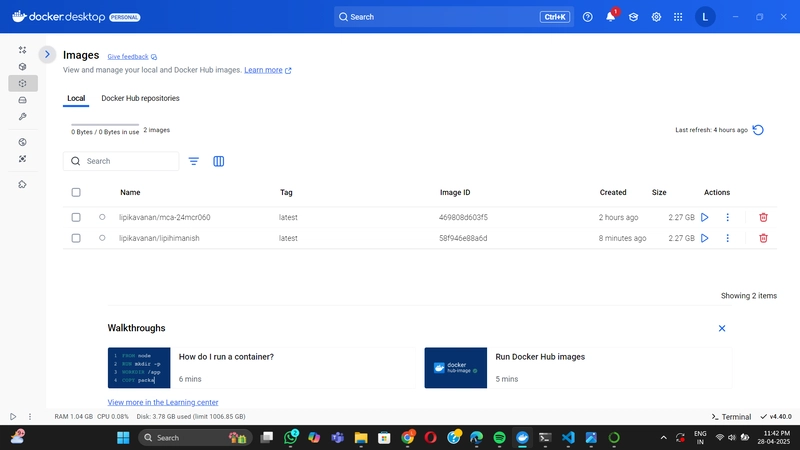Open View more in the Learning center
The width and height of the screenshot is (800, 450).
163,402
